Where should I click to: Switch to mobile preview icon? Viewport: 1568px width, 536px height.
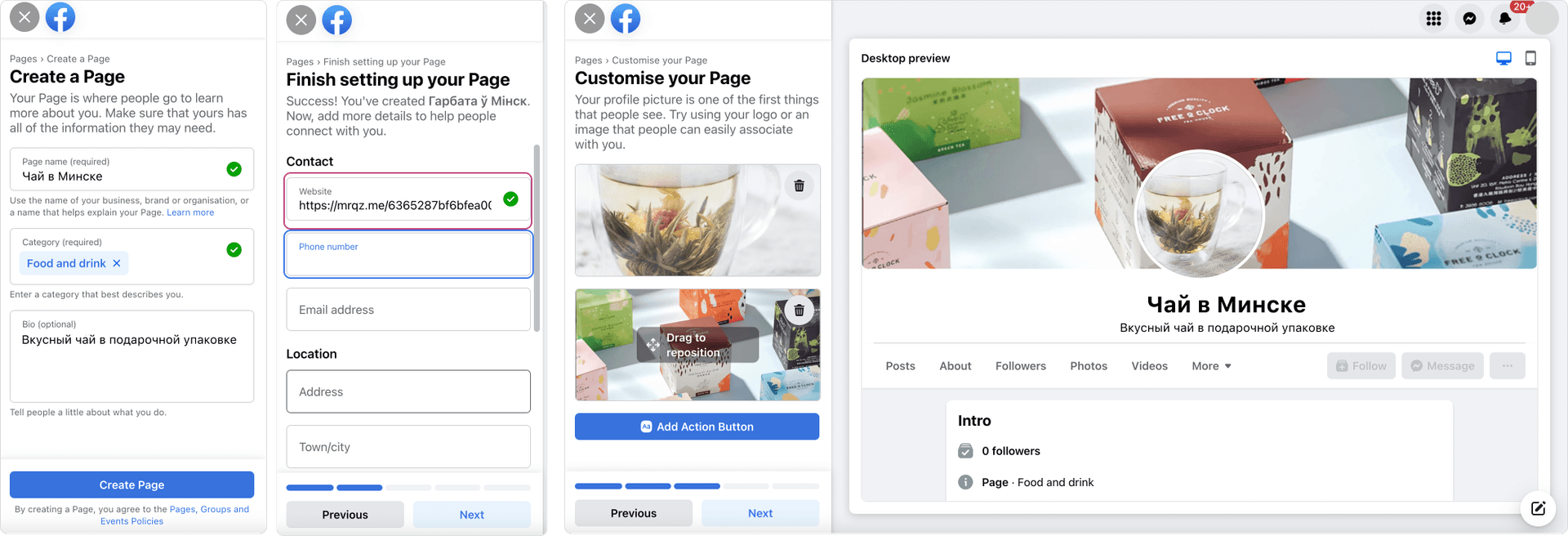tap(1530, 58)
